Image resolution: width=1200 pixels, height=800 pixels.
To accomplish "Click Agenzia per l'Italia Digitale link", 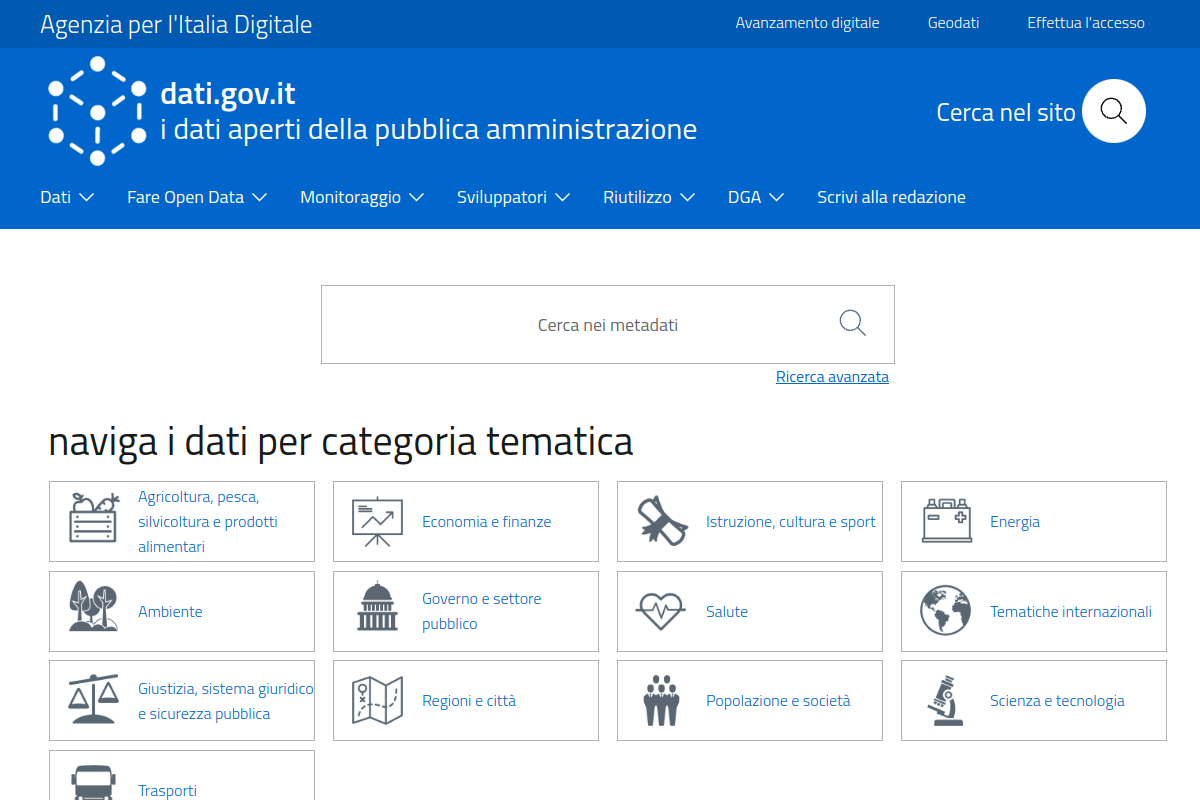I will [176, 24].
